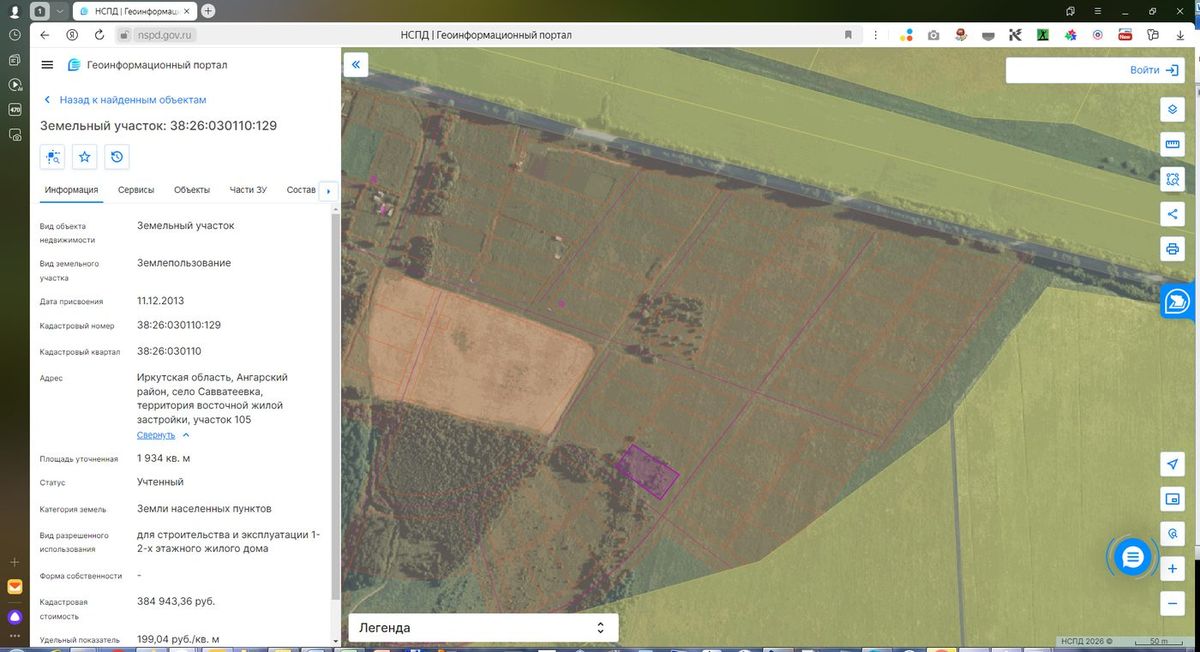Viewport: 1200px width, 652px height.
Task: Switch to the Сервисы tab
Action: (136, 190)
